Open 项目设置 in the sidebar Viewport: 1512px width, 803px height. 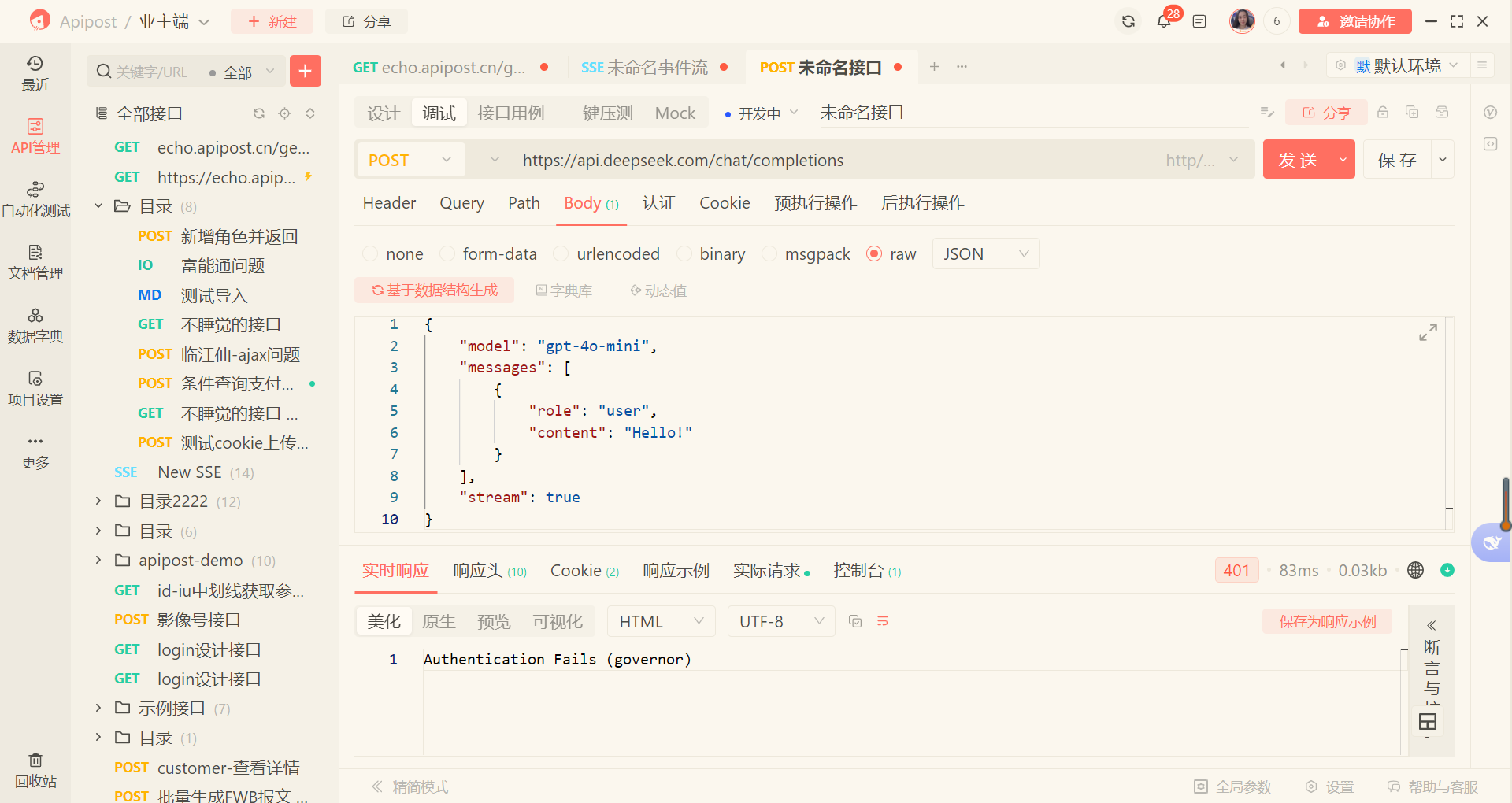click(x=35, y=388)
